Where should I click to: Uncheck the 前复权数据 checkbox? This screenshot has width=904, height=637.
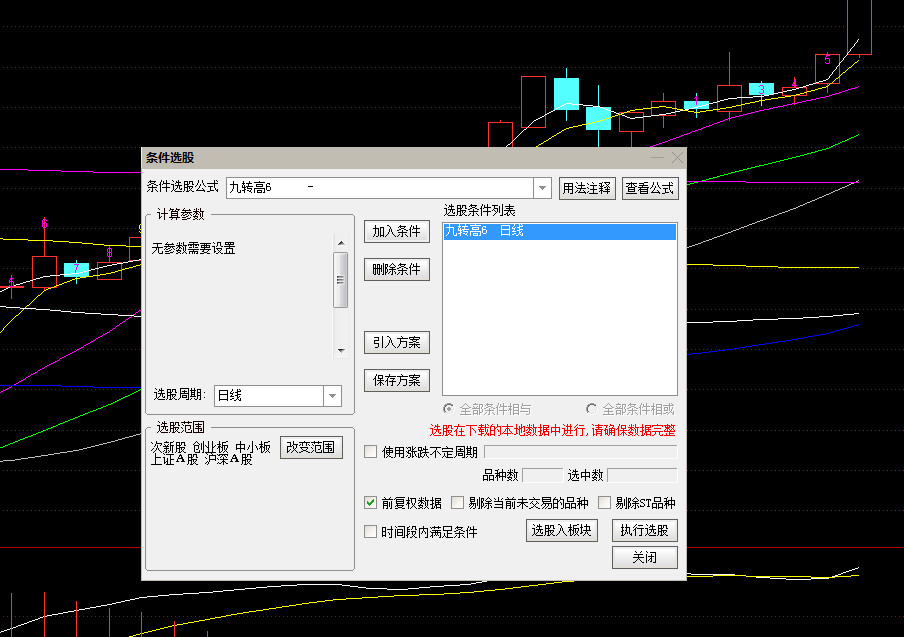coord(371,503)
